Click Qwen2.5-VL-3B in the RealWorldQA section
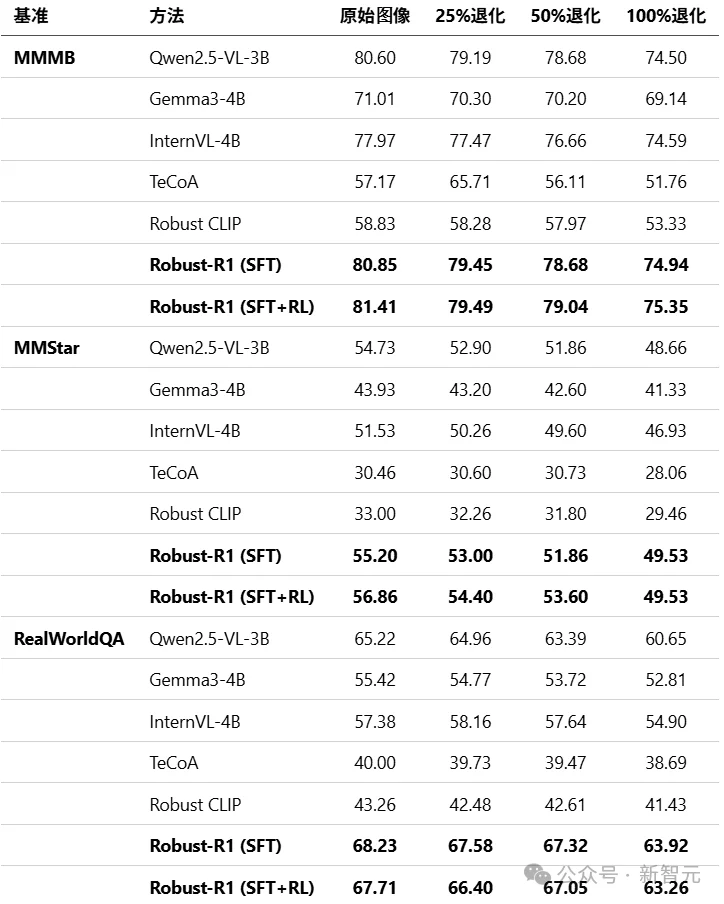This screenshot has height=904, width=724. 209,639
